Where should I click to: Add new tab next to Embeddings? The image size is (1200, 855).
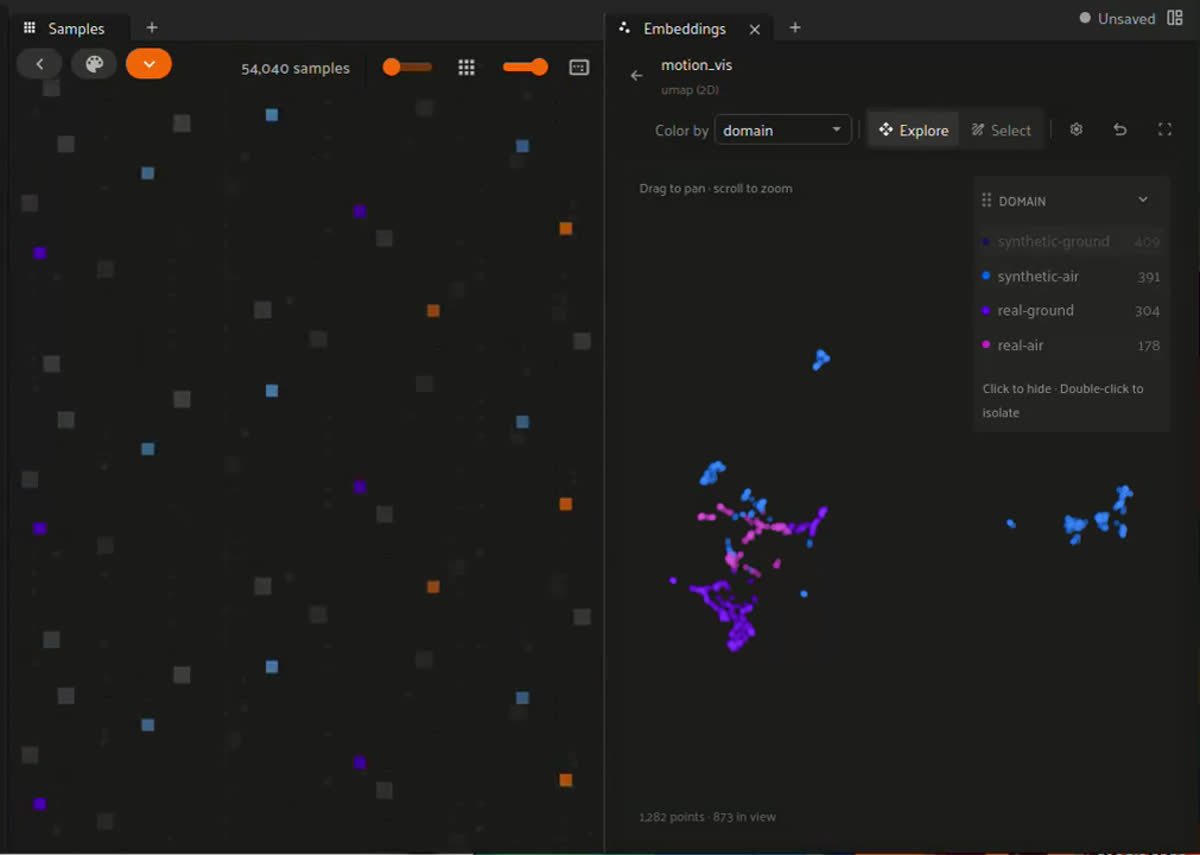coord(795,28)
